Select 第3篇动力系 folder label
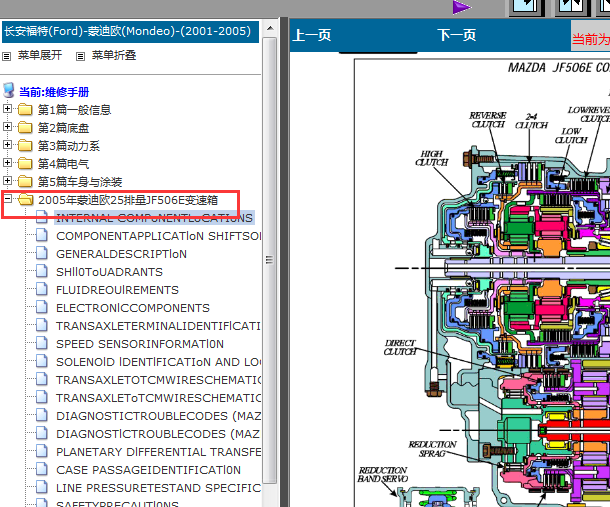The width and height of the screenshot is (610, 507). (x=68, y=146)
